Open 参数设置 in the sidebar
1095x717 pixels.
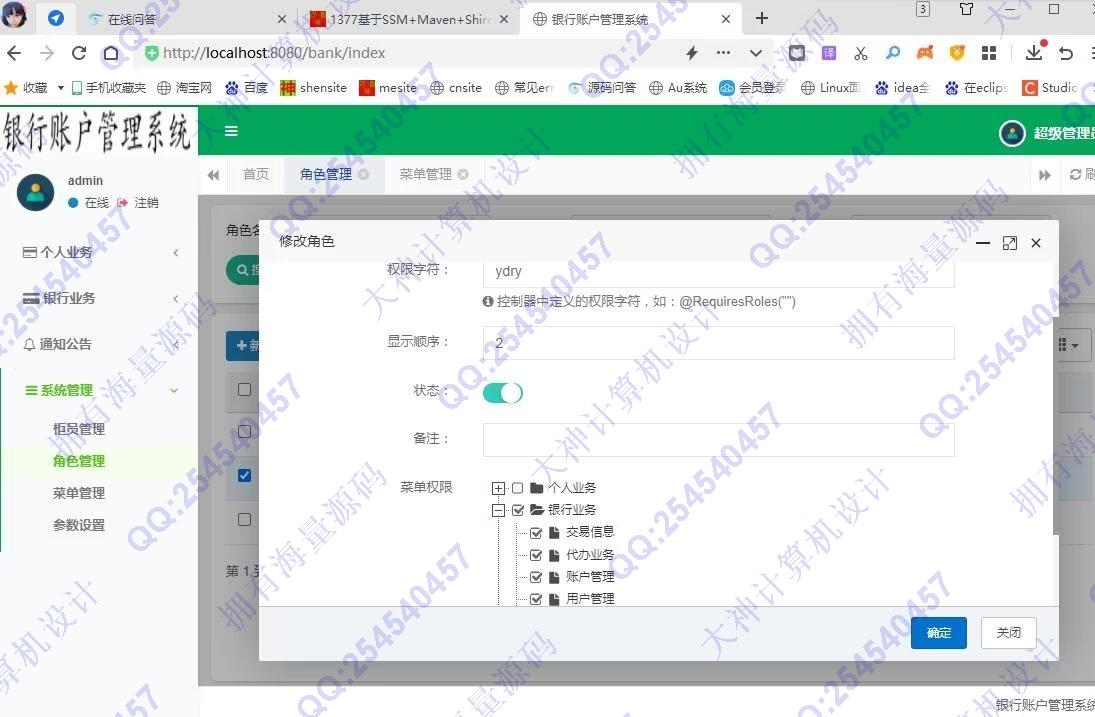79,526
